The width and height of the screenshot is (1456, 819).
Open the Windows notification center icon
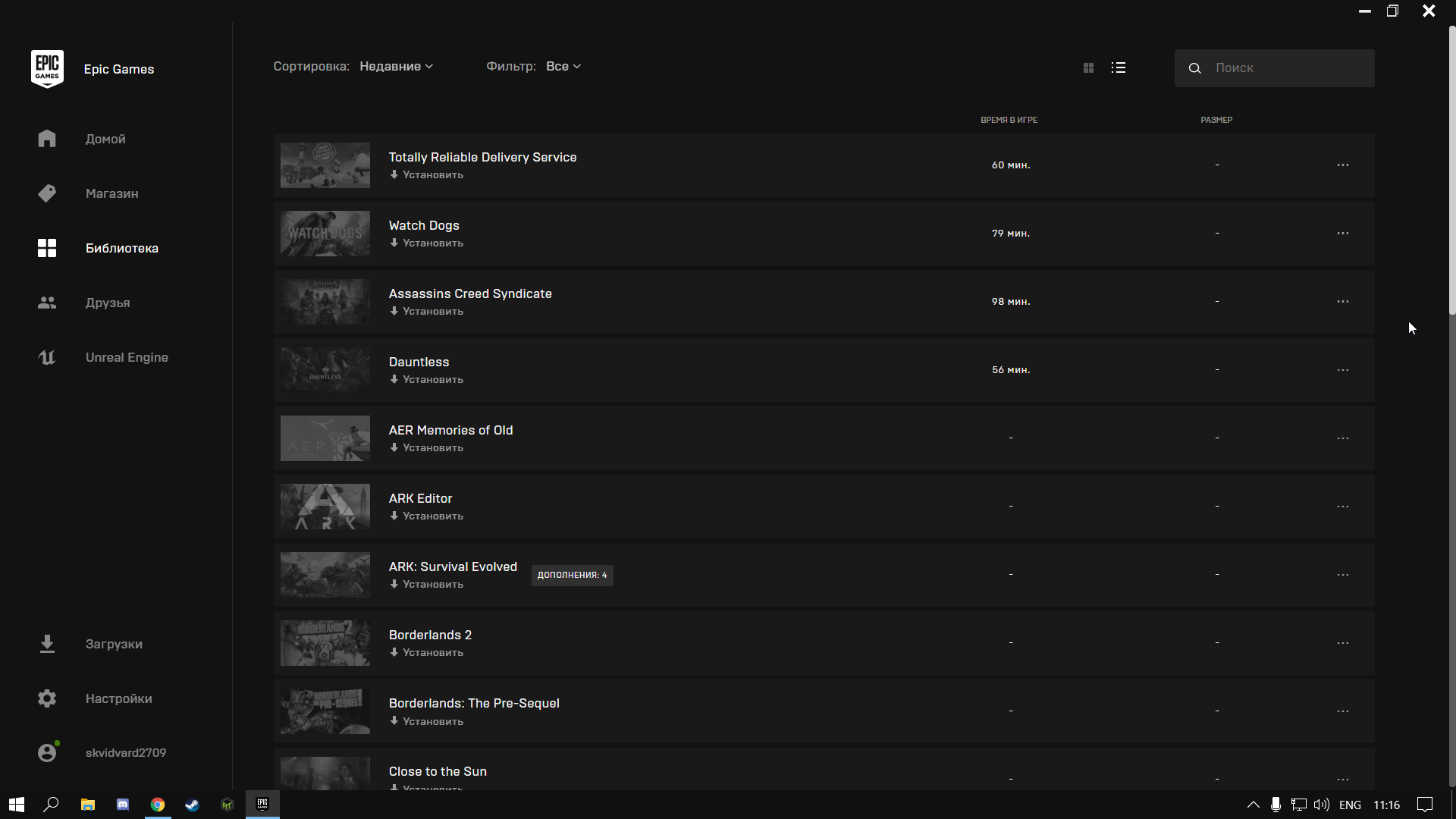click(1425, 805)
